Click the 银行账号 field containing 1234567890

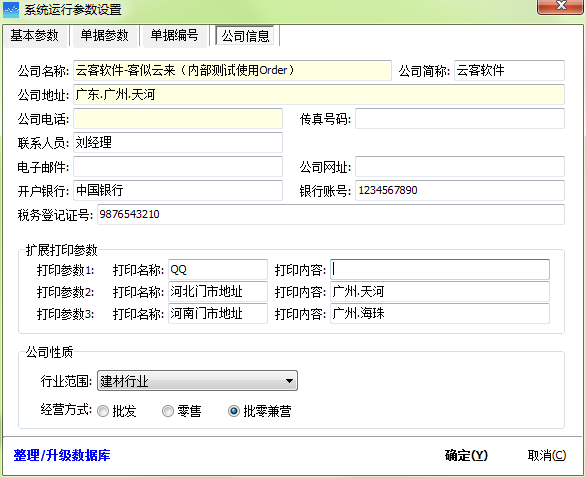point(460,191)
